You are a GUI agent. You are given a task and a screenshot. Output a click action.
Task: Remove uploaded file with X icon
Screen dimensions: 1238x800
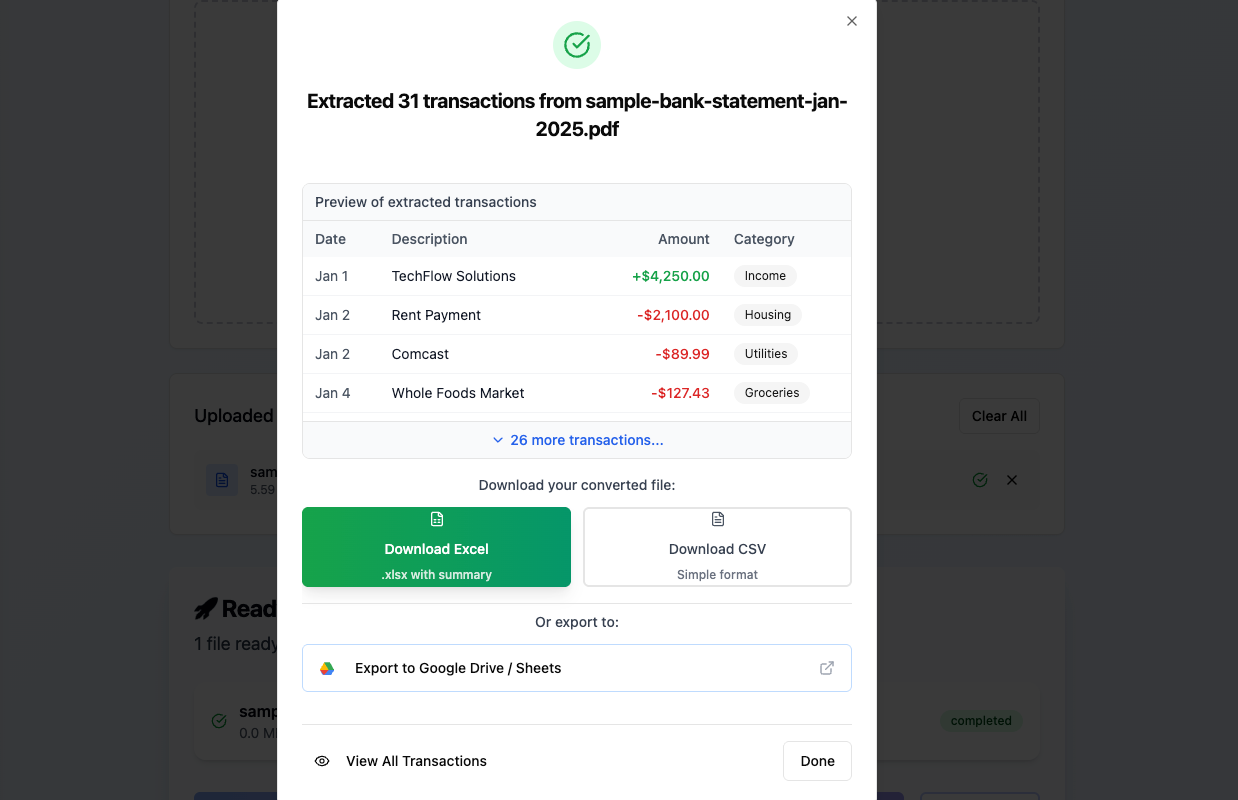point(1012,480)
